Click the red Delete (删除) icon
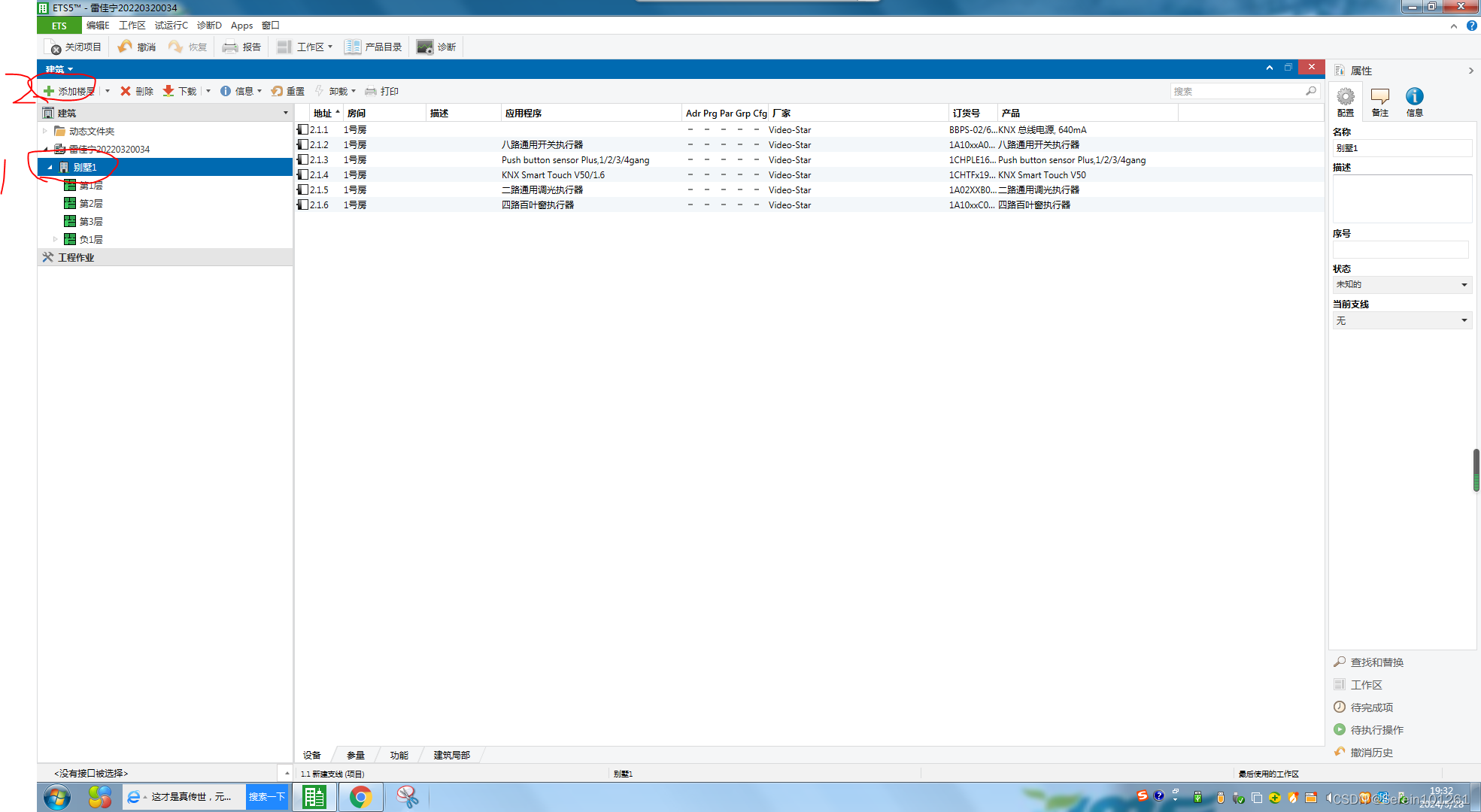The width and height of the screenshot is (1481, 812). pyautogui.click(x=126, y=91)
